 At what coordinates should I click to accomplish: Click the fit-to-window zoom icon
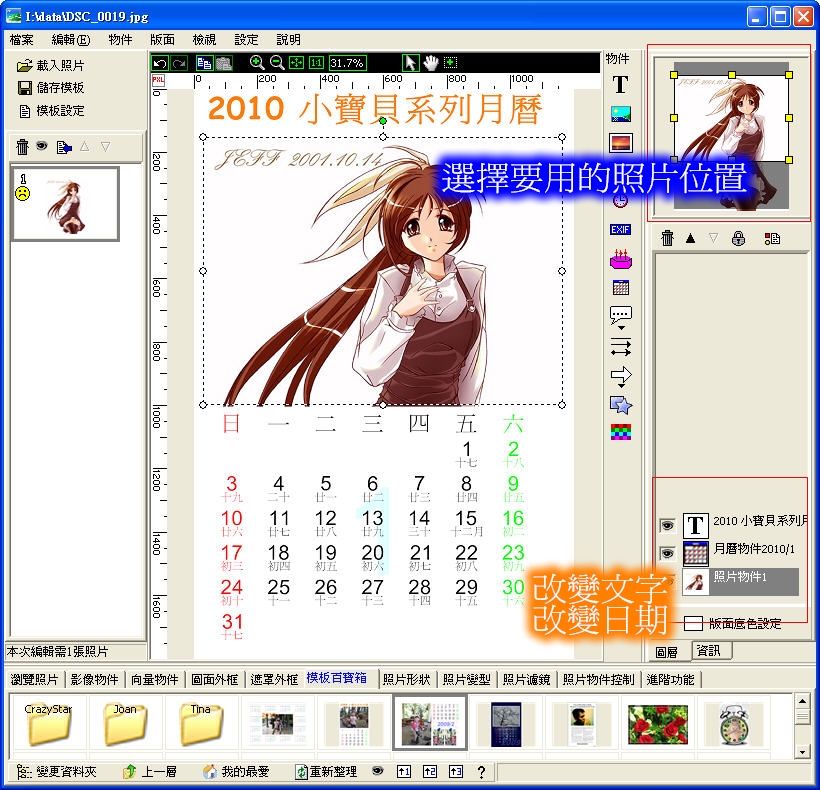coord(297,63)
